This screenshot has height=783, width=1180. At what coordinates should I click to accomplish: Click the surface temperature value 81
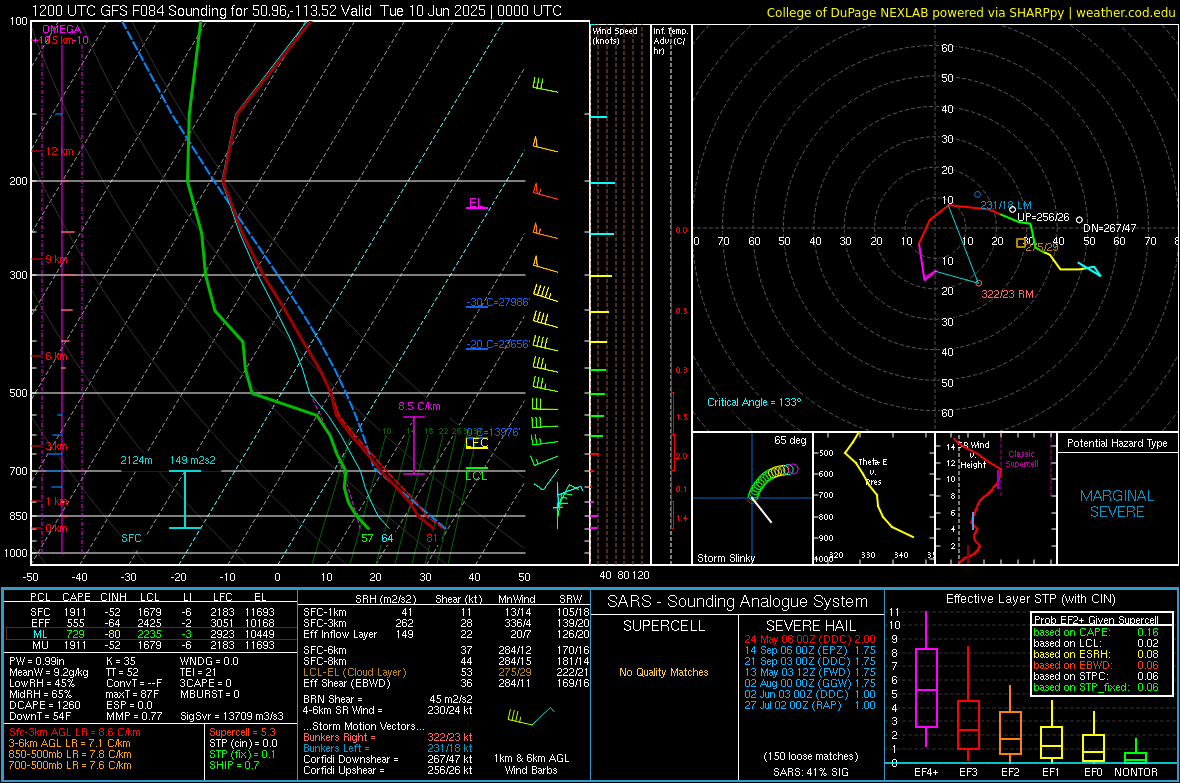pyautogui.click(x=431, y=538)
